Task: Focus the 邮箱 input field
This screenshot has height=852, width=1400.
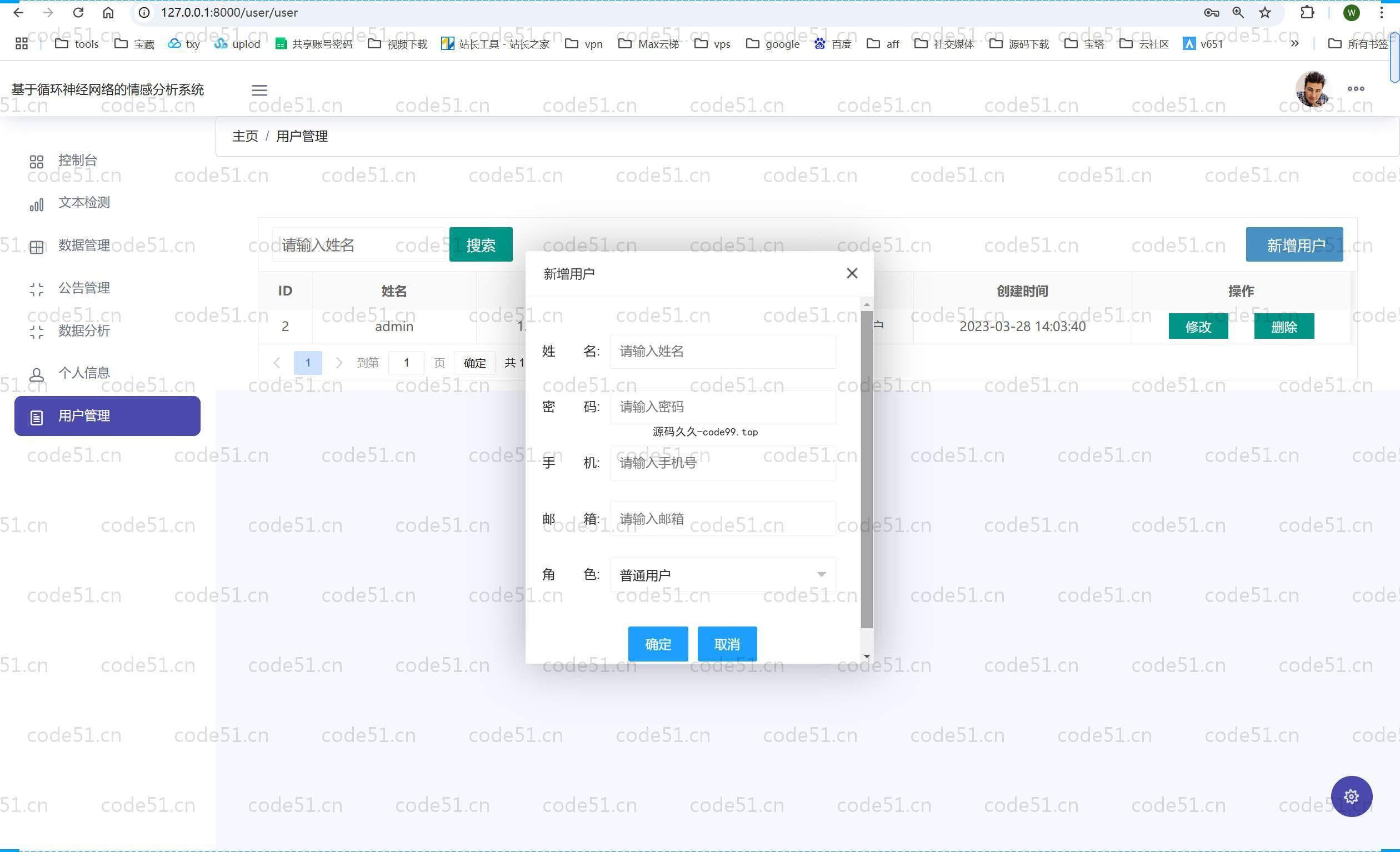Action: click(722, 519)
